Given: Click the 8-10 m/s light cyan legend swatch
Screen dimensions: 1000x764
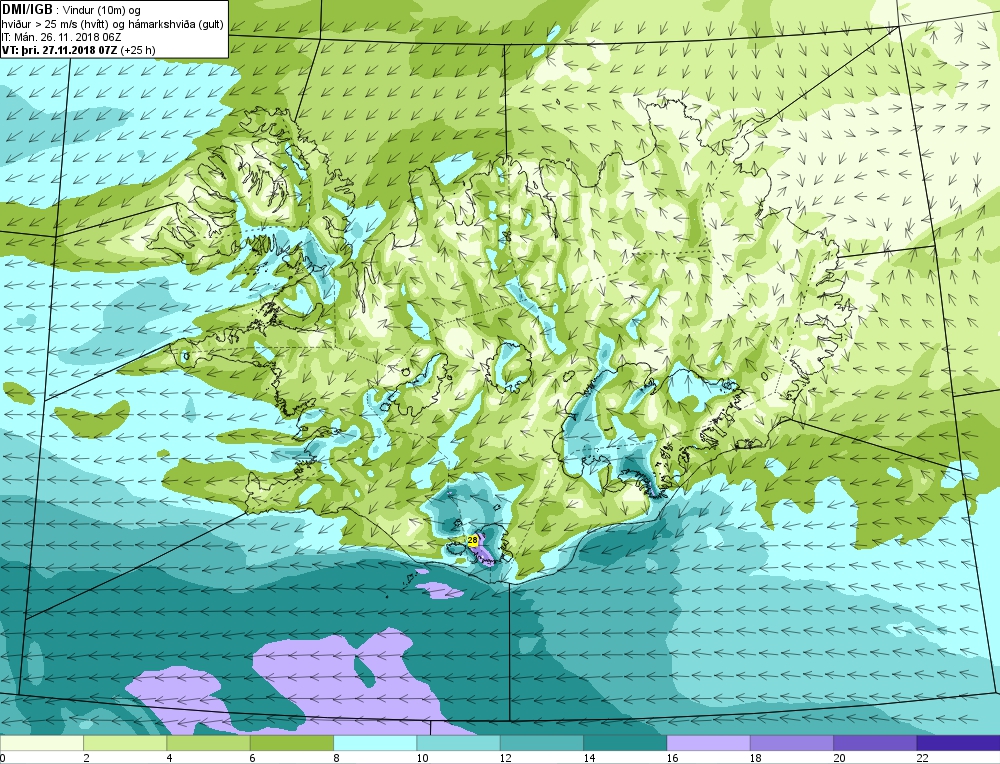Looking at the screenshot, I should (x=375, y=743).
